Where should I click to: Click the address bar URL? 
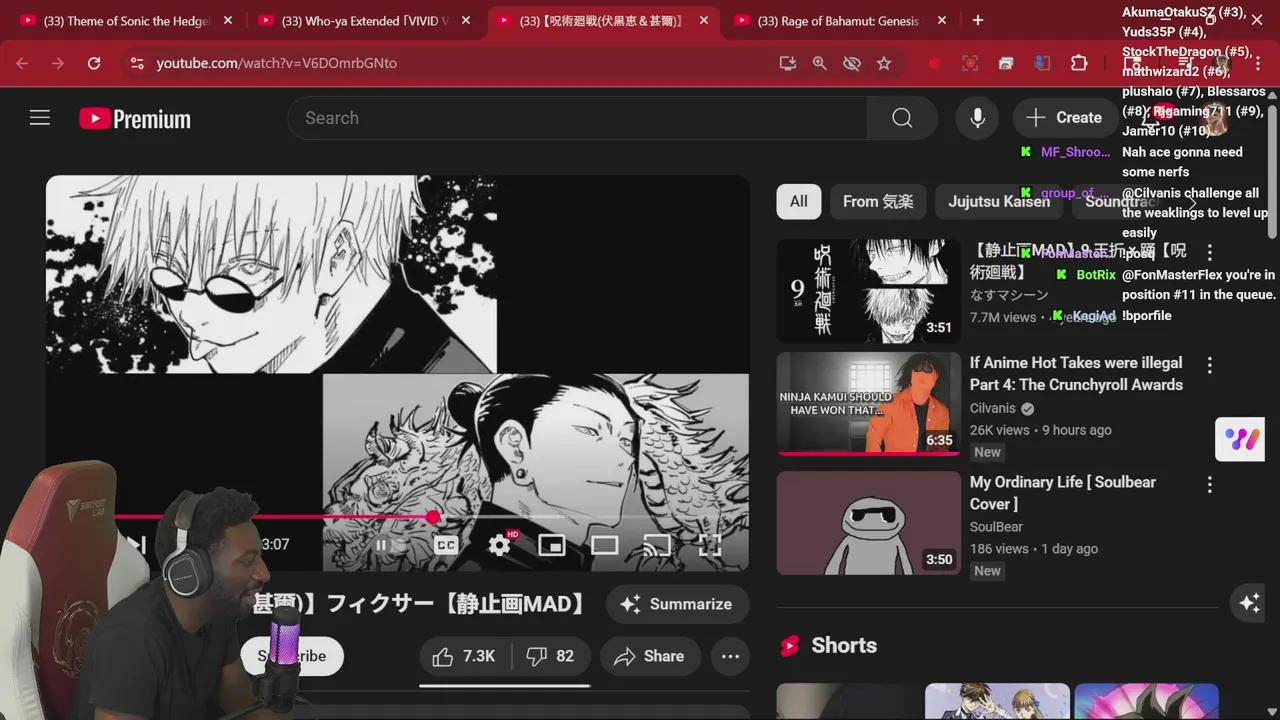tap(277, 63)
